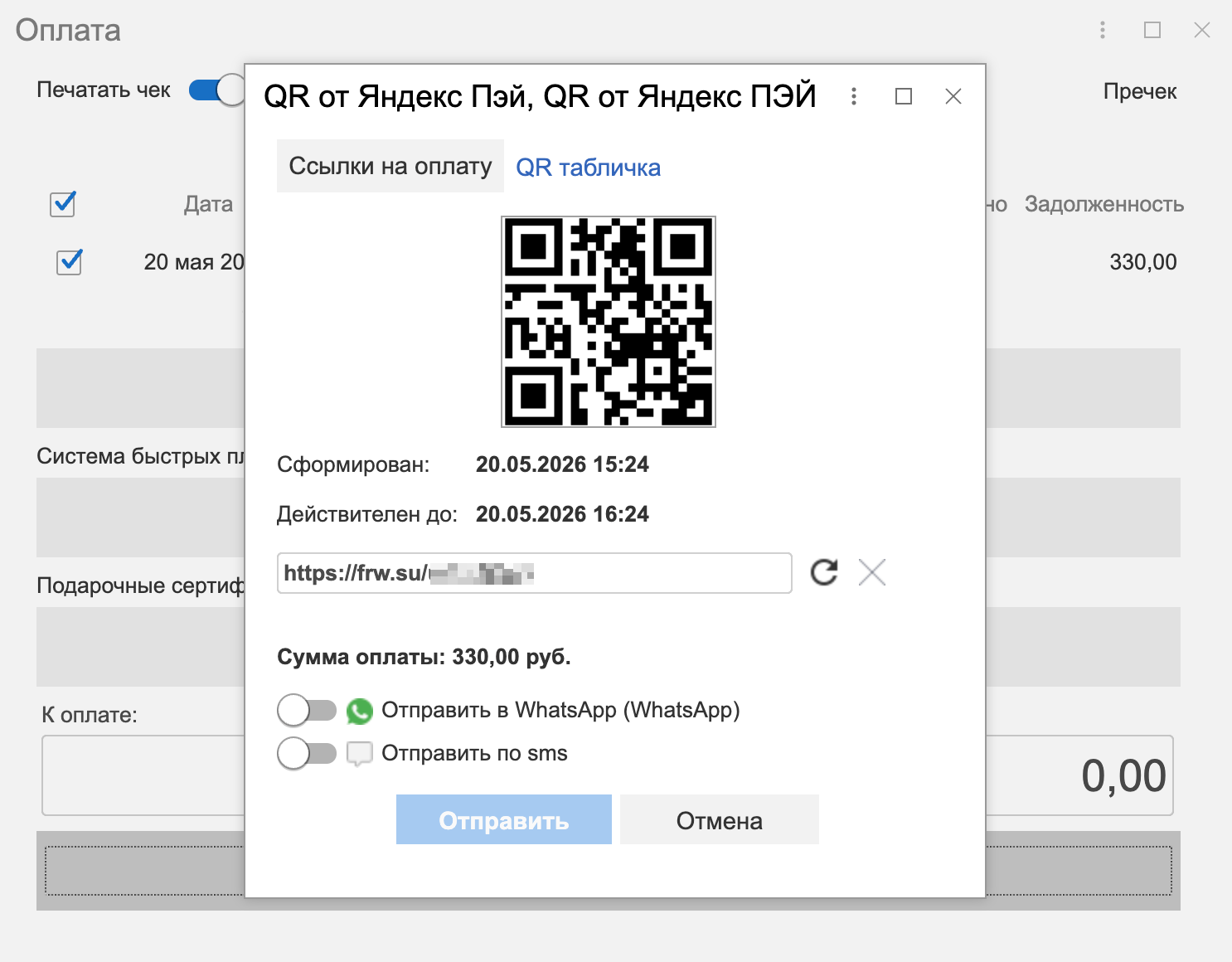
Task: Click the sms speech bubble icon
Action: [x=359, y=754]
